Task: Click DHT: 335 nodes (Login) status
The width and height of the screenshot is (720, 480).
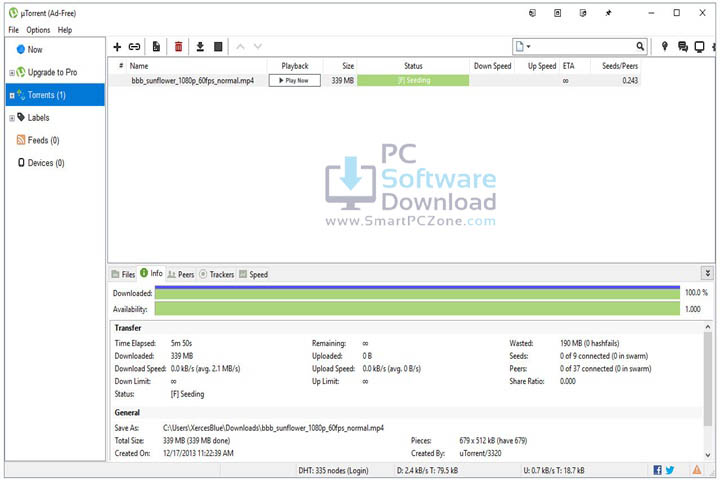Action: click(x=333, y=470)
